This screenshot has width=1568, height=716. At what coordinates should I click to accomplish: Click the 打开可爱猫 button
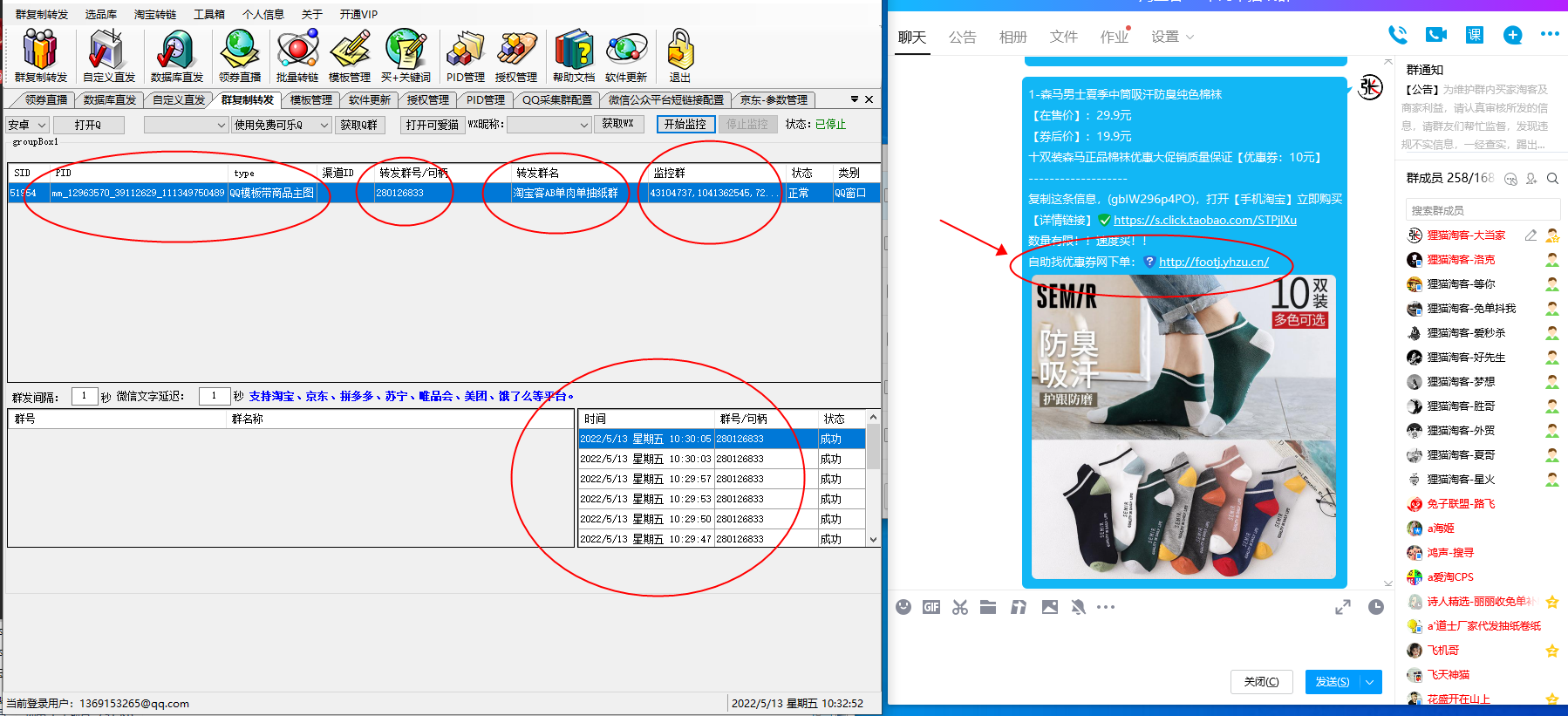click(432, 125)
